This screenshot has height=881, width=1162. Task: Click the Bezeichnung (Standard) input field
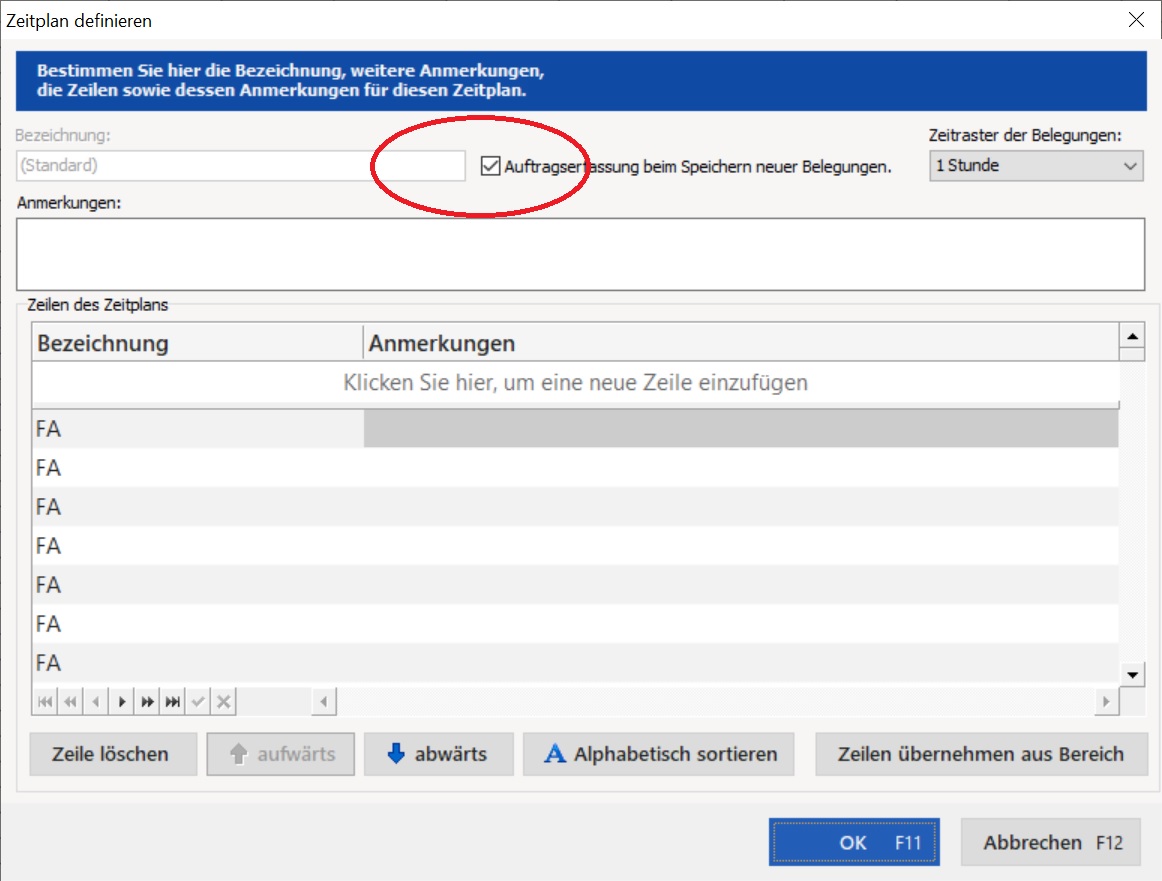point(241,166)
